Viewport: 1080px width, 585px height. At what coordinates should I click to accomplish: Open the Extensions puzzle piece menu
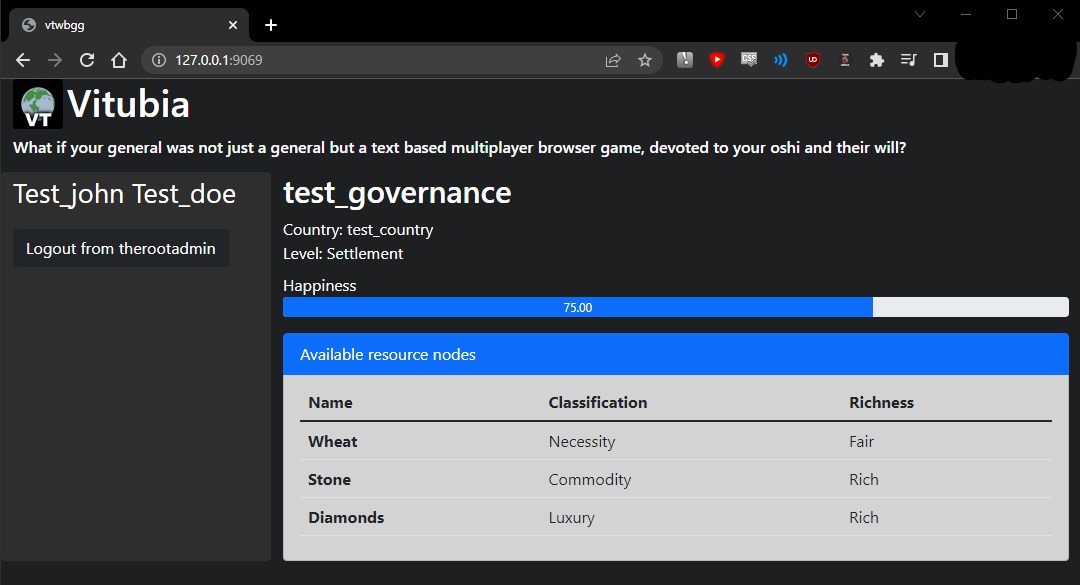[876, 60]
